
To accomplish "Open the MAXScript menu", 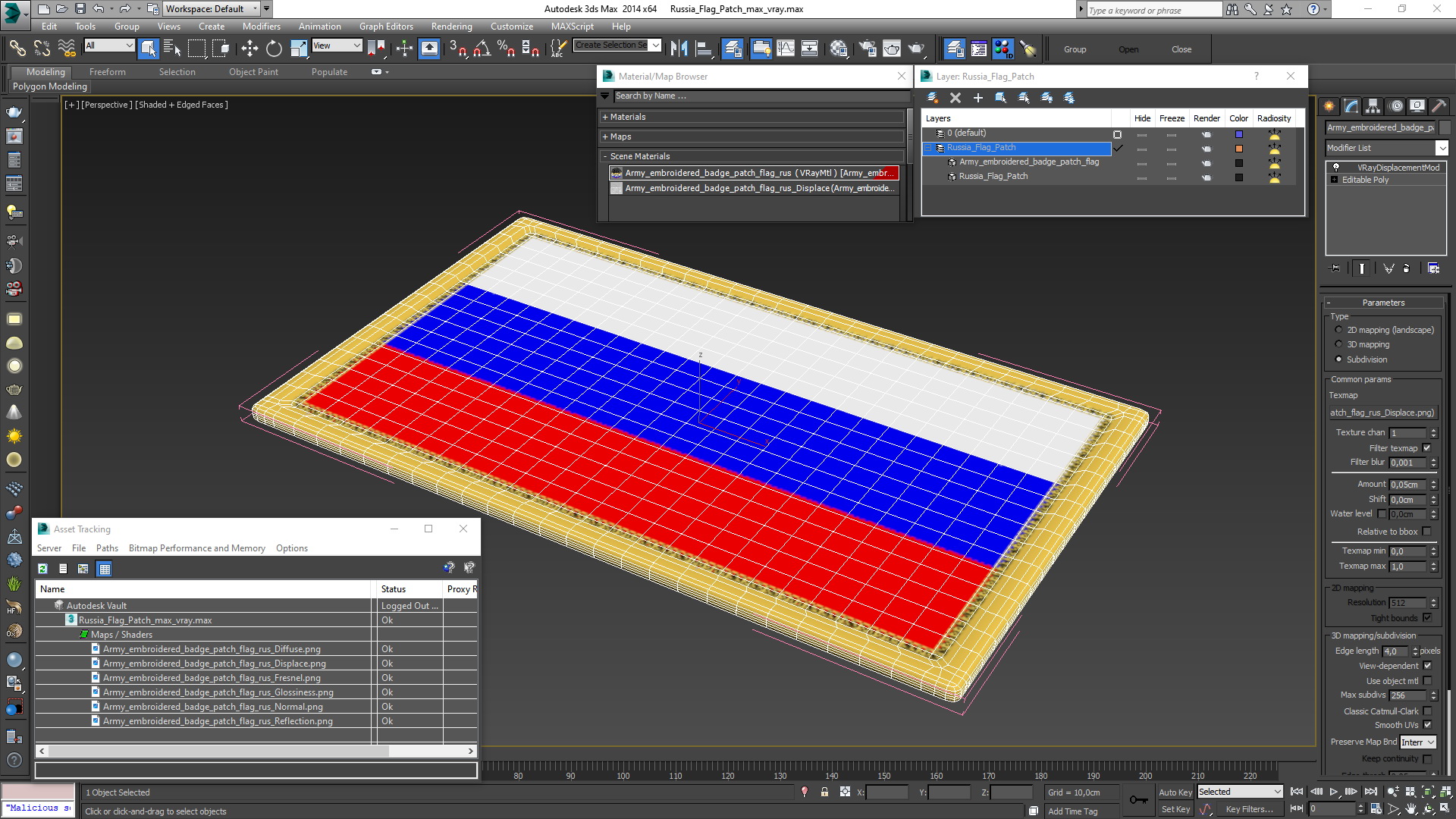I will pos(573,26).
